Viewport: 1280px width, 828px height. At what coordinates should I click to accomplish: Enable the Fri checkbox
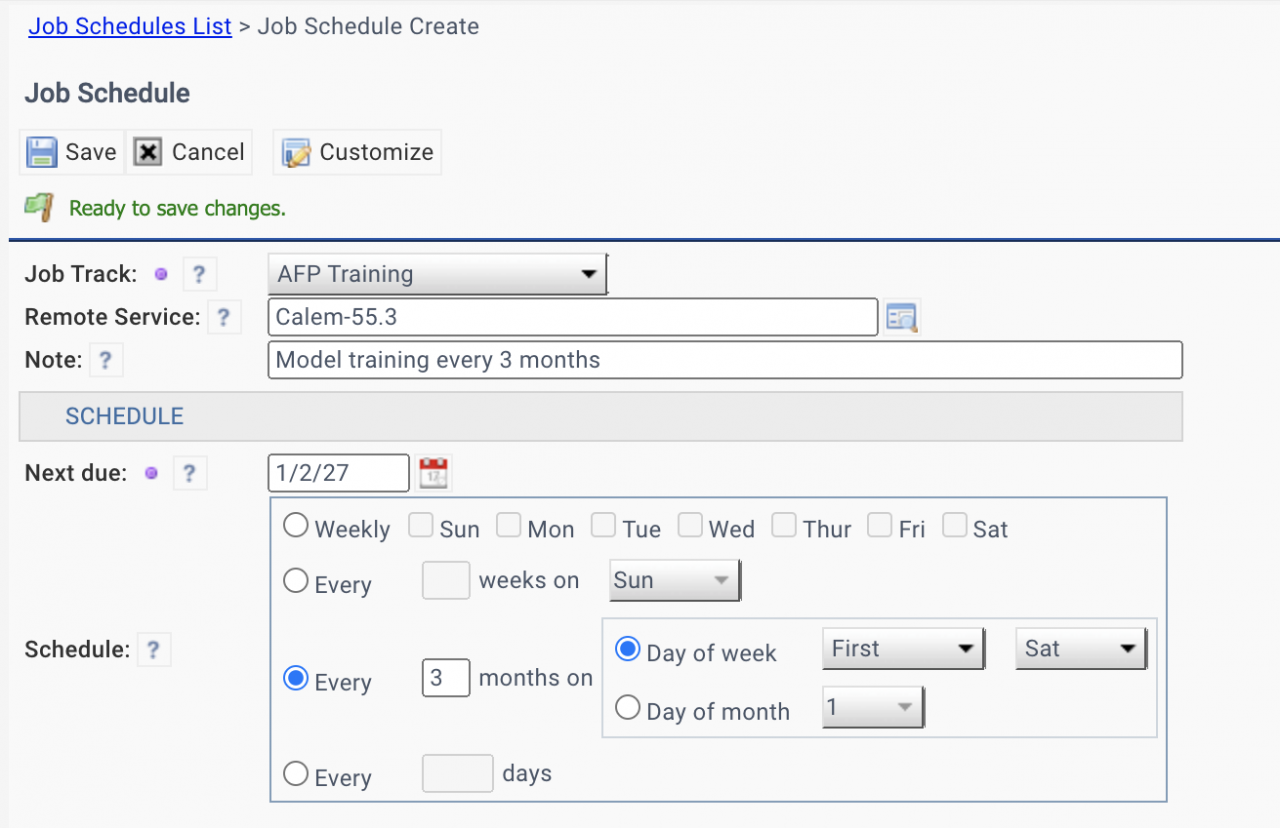point(880,526)
